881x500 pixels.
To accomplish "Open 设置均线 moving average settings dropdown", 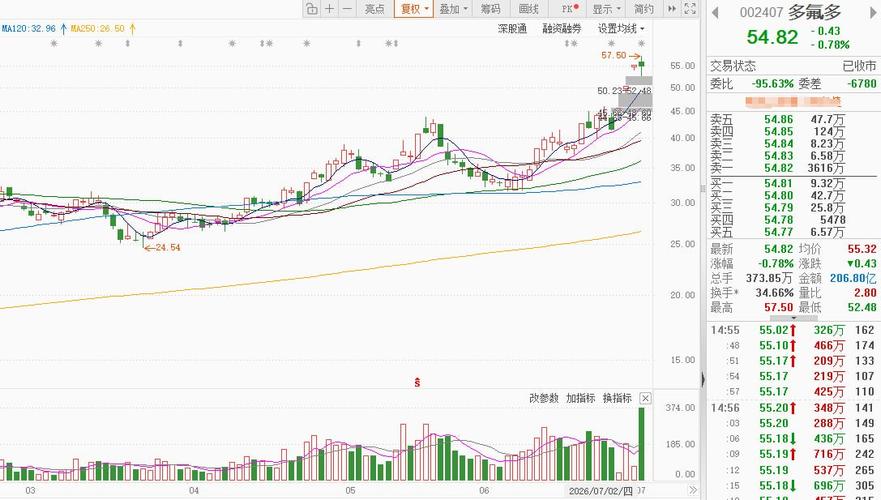I will (x=621, y=29).
